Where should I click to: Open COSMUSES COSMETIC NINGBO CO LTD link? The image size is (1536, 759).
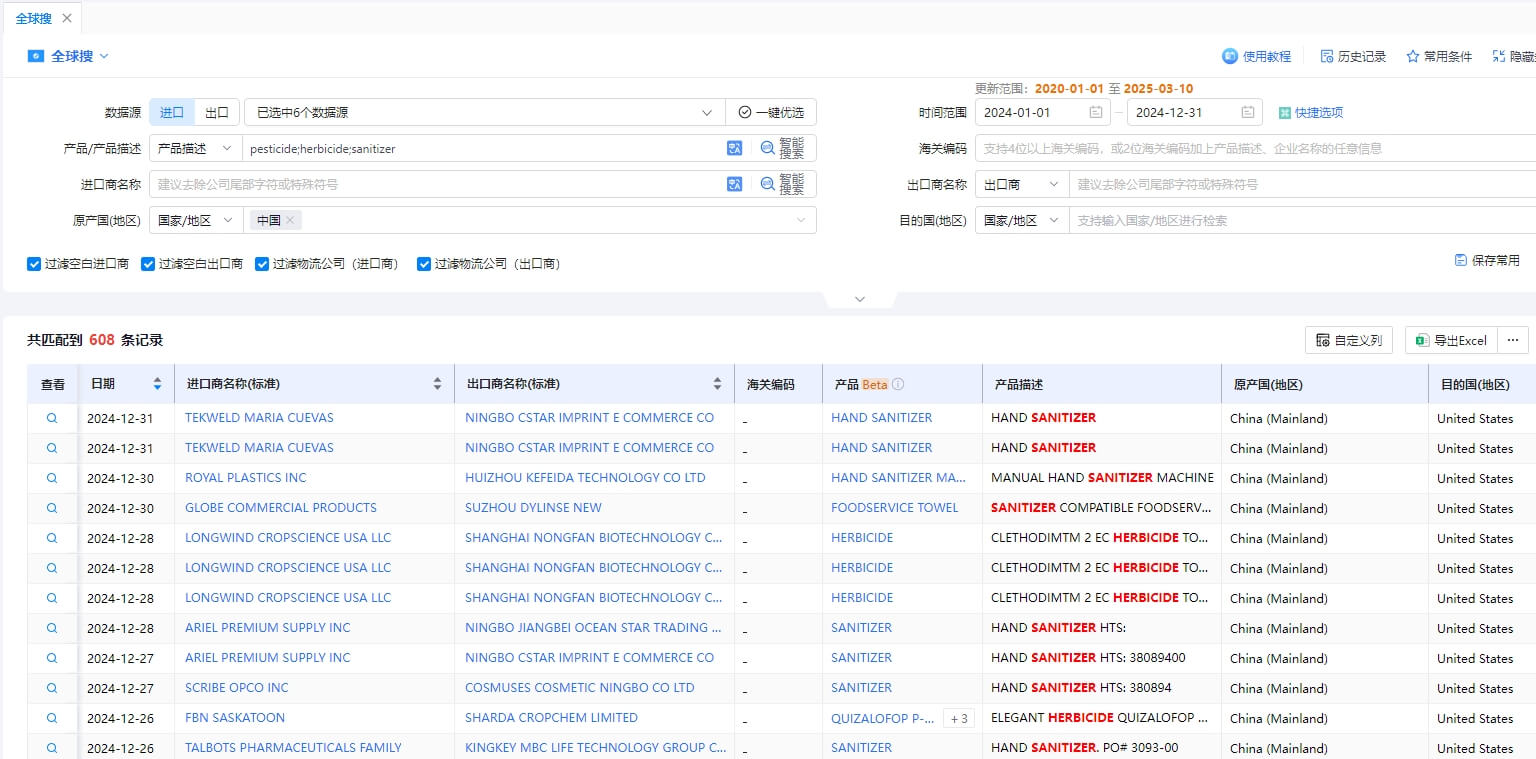point(579,687)
